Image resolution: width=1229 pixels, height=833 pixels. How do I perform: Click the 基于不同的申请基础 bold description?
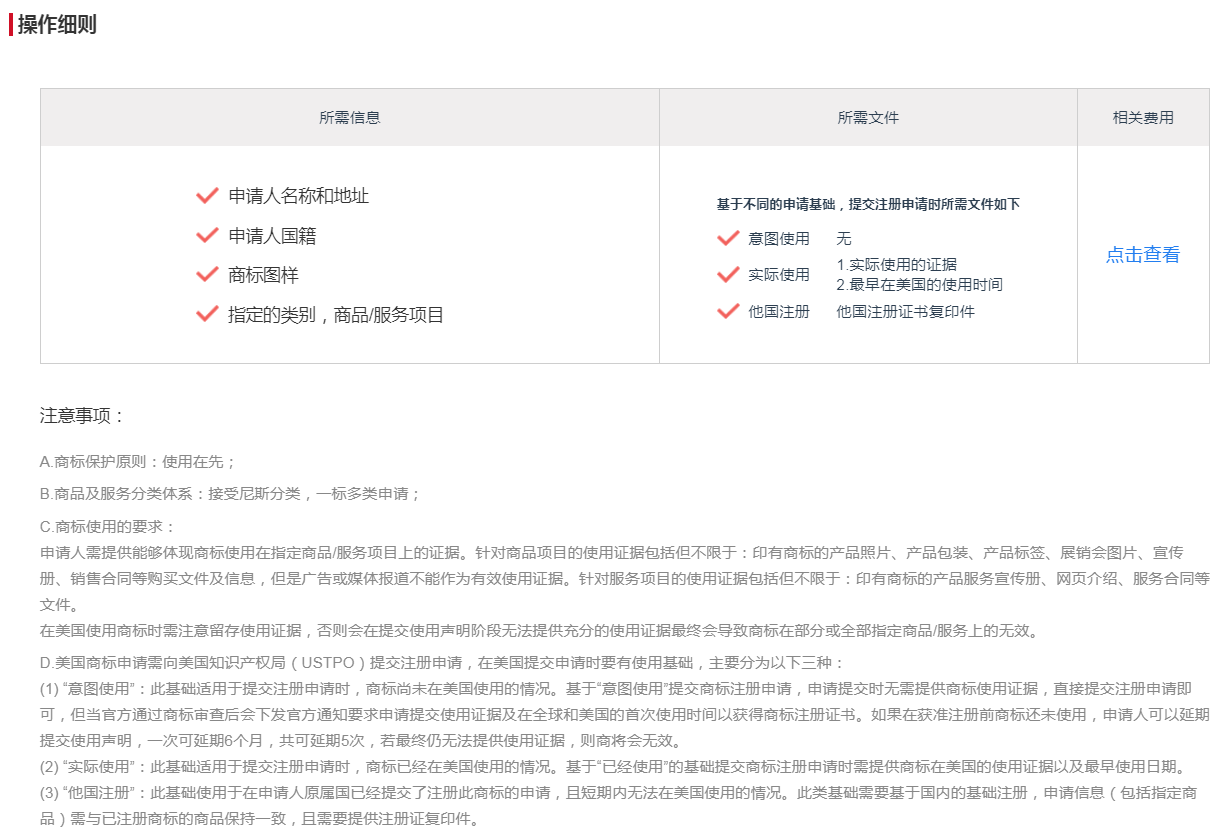[x=868, y=204]
